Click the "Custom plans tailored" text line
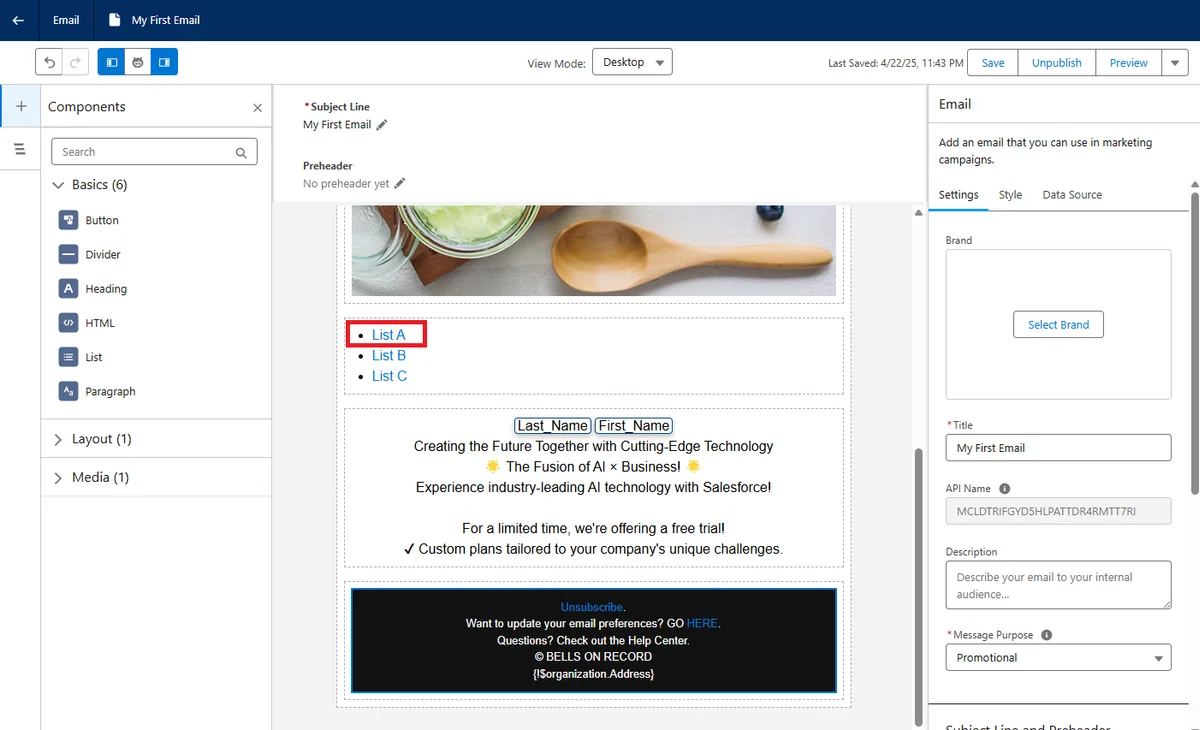Screen dimensions: 1200x730 click(x=594, y=549)
